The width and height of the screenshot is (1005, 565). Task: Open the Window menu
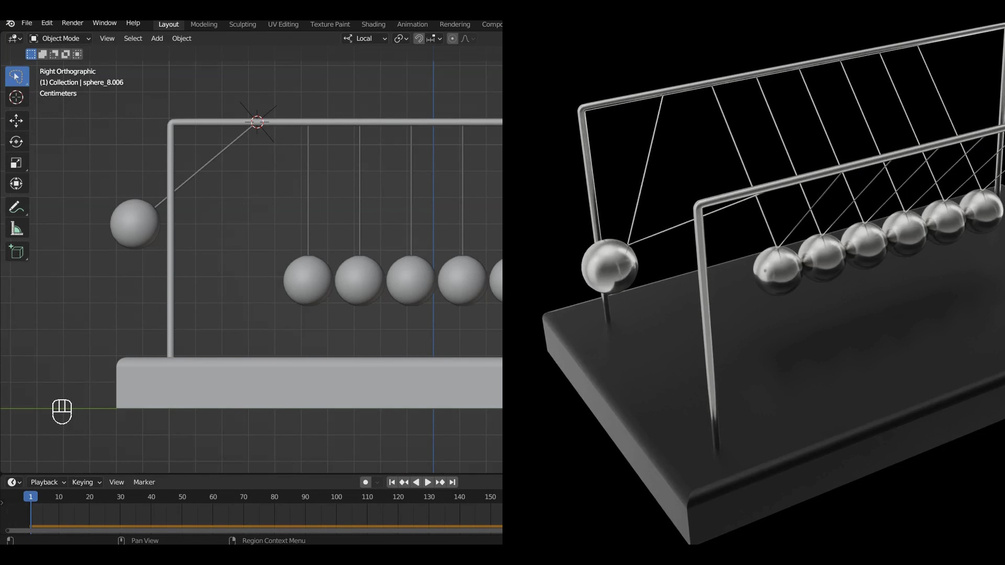pyautogui.click(x=104, y=23)
